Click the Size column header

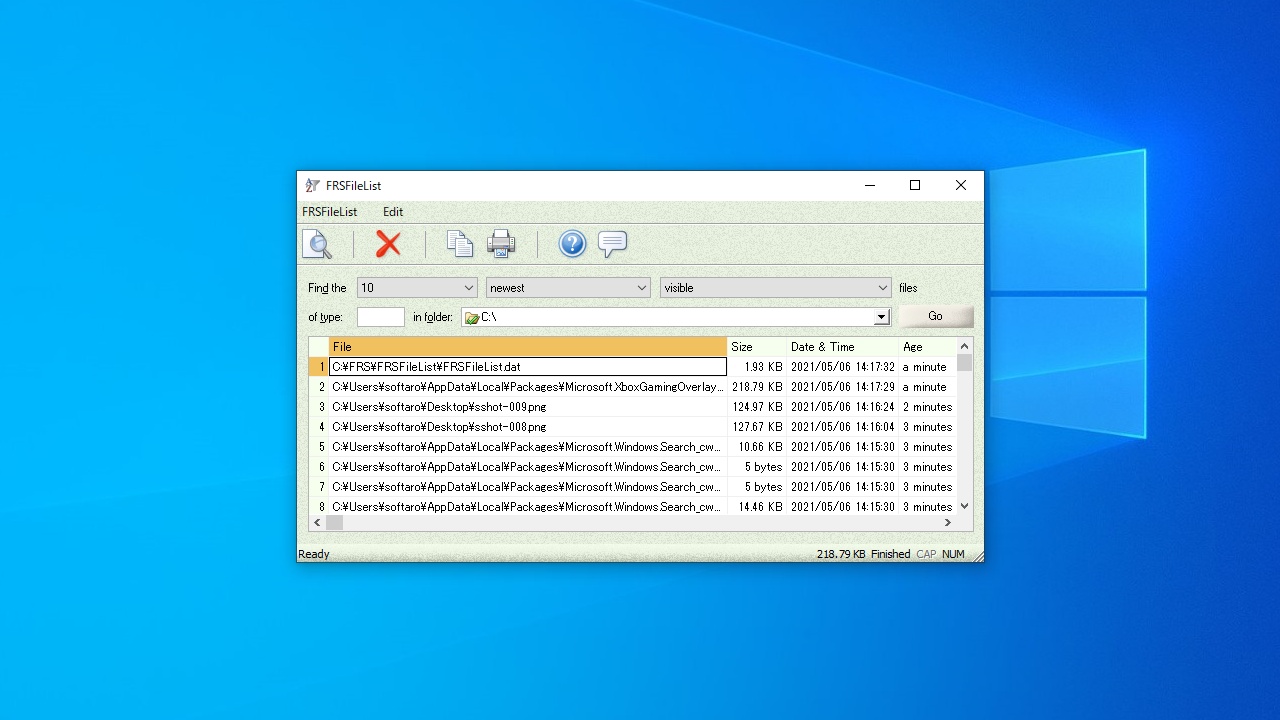[x=757, y=347]
